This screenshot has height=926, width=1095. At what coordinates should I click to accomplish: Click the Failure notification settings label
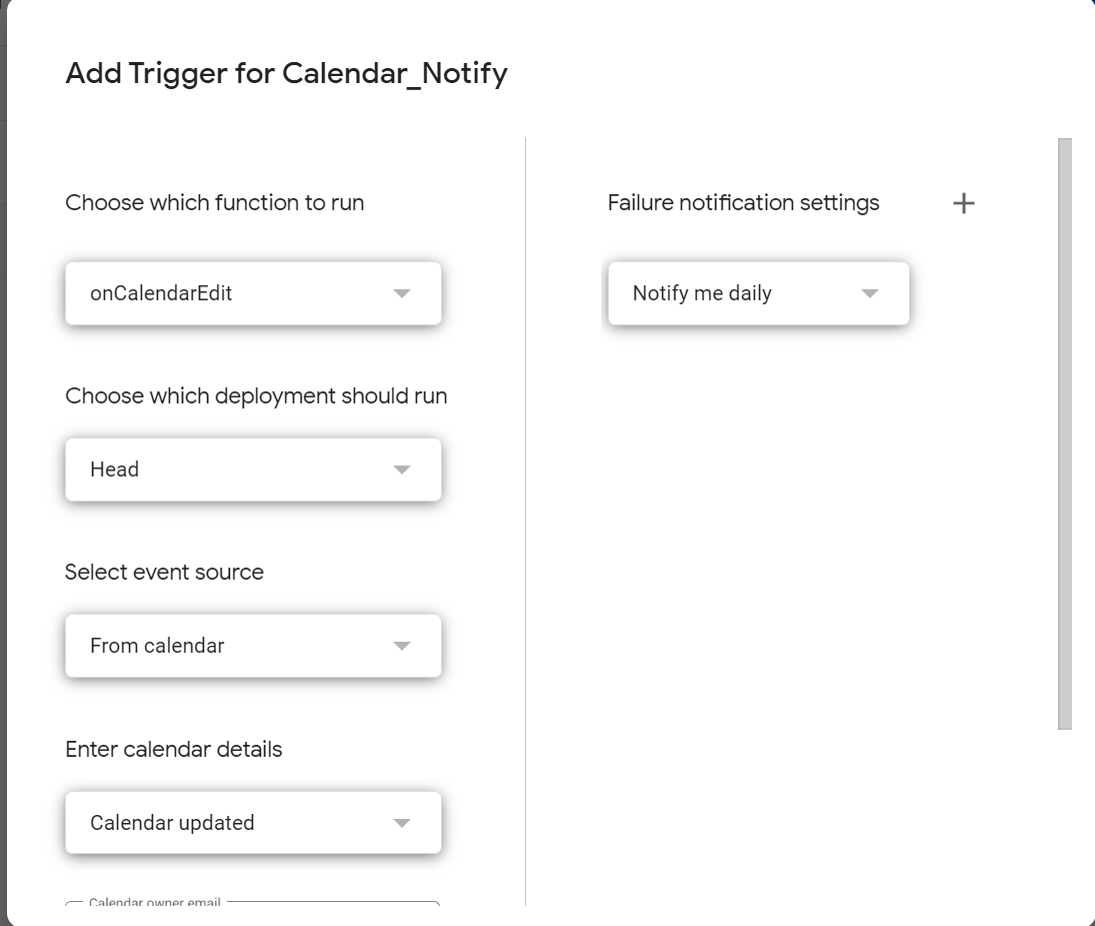tap(743, 203)
